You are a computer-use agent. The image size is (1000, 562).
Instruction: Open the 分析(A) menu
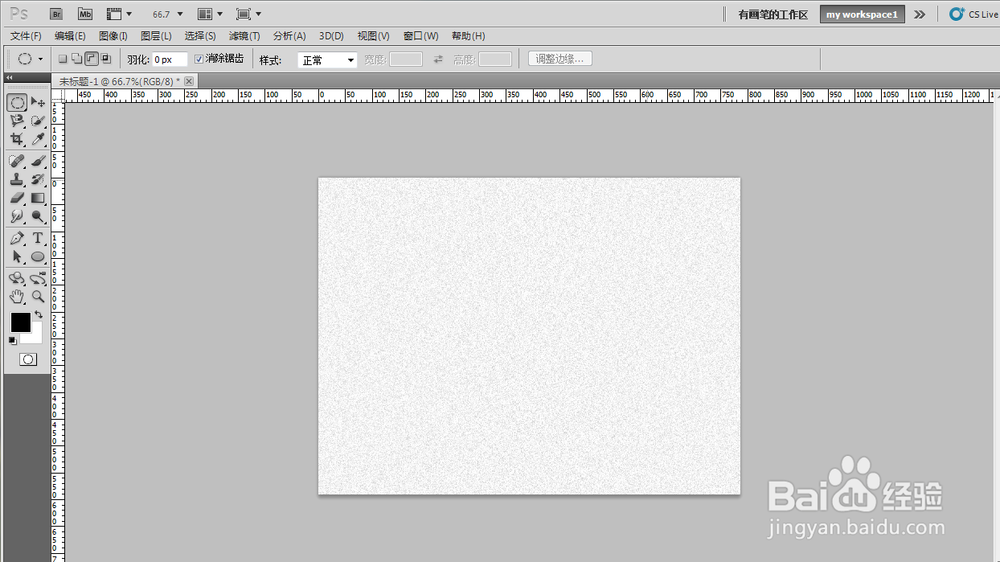289,36
